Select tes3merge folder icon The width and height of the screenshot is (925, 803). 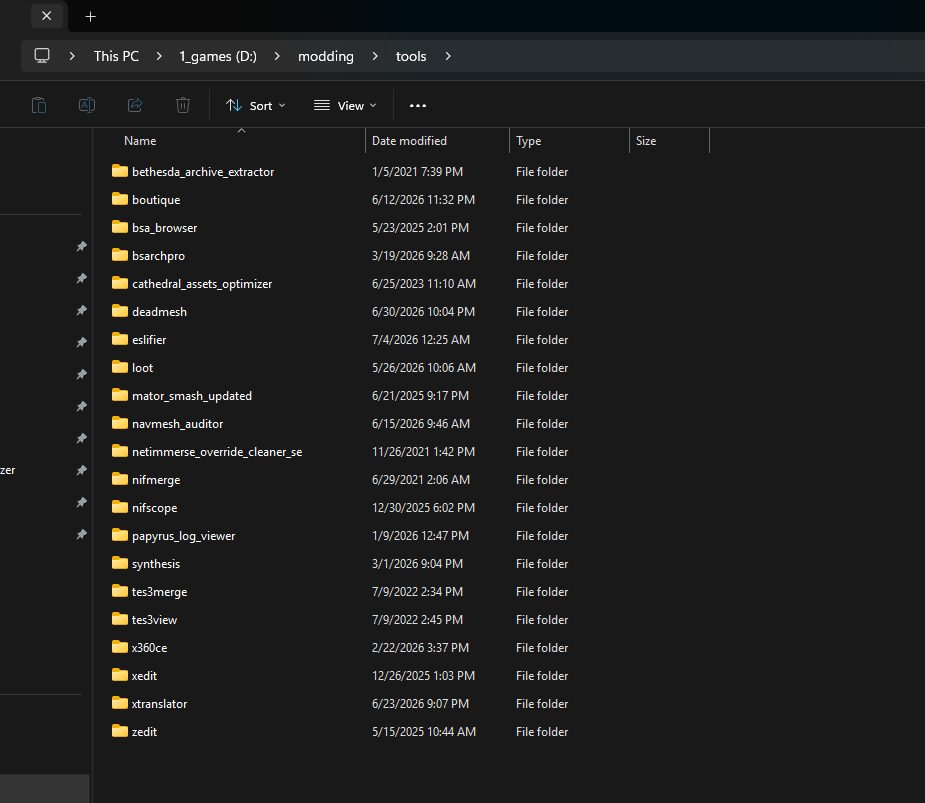point(120,591)
